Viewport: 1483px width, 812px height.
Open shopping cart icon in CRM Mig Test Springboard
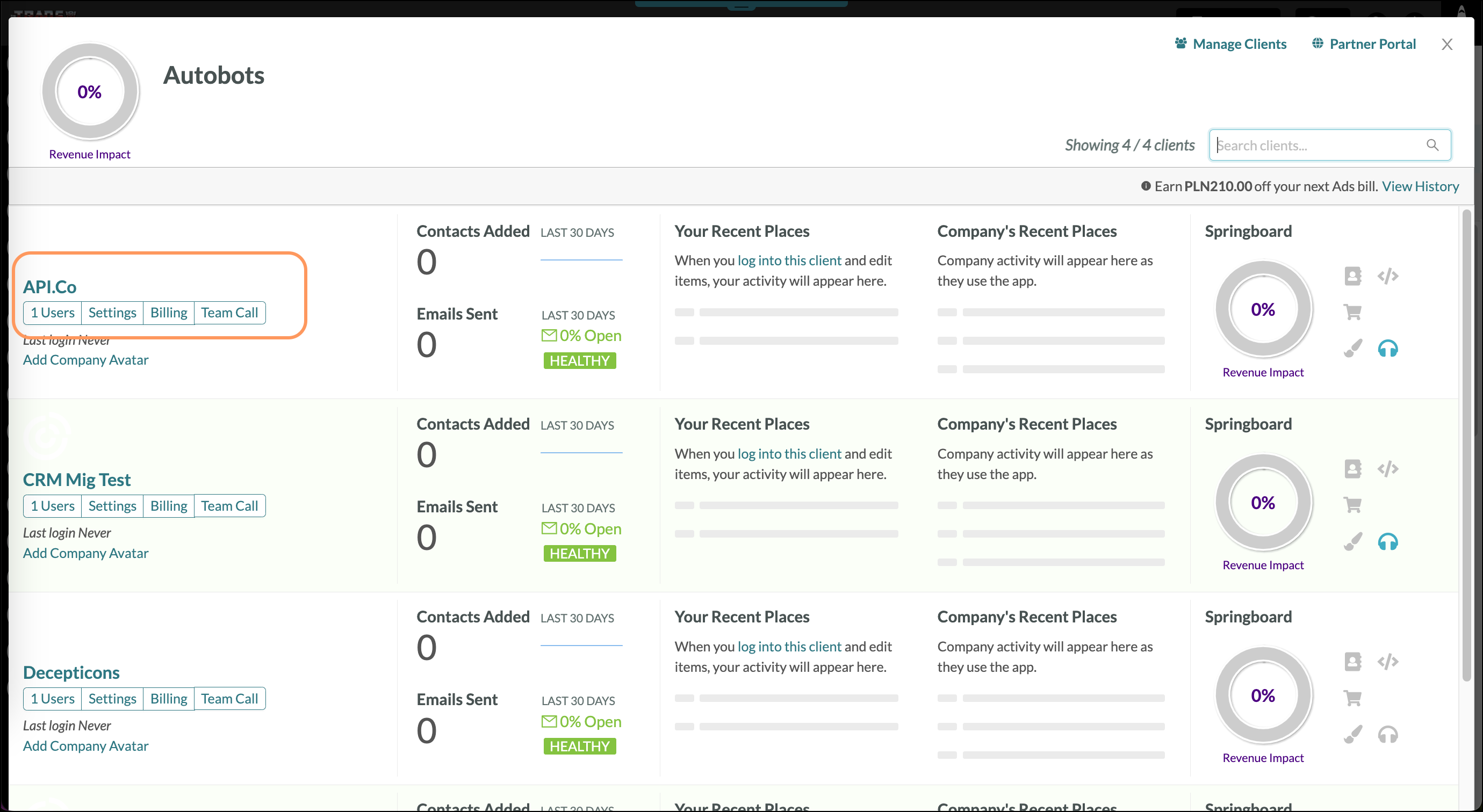[1353, 505]
